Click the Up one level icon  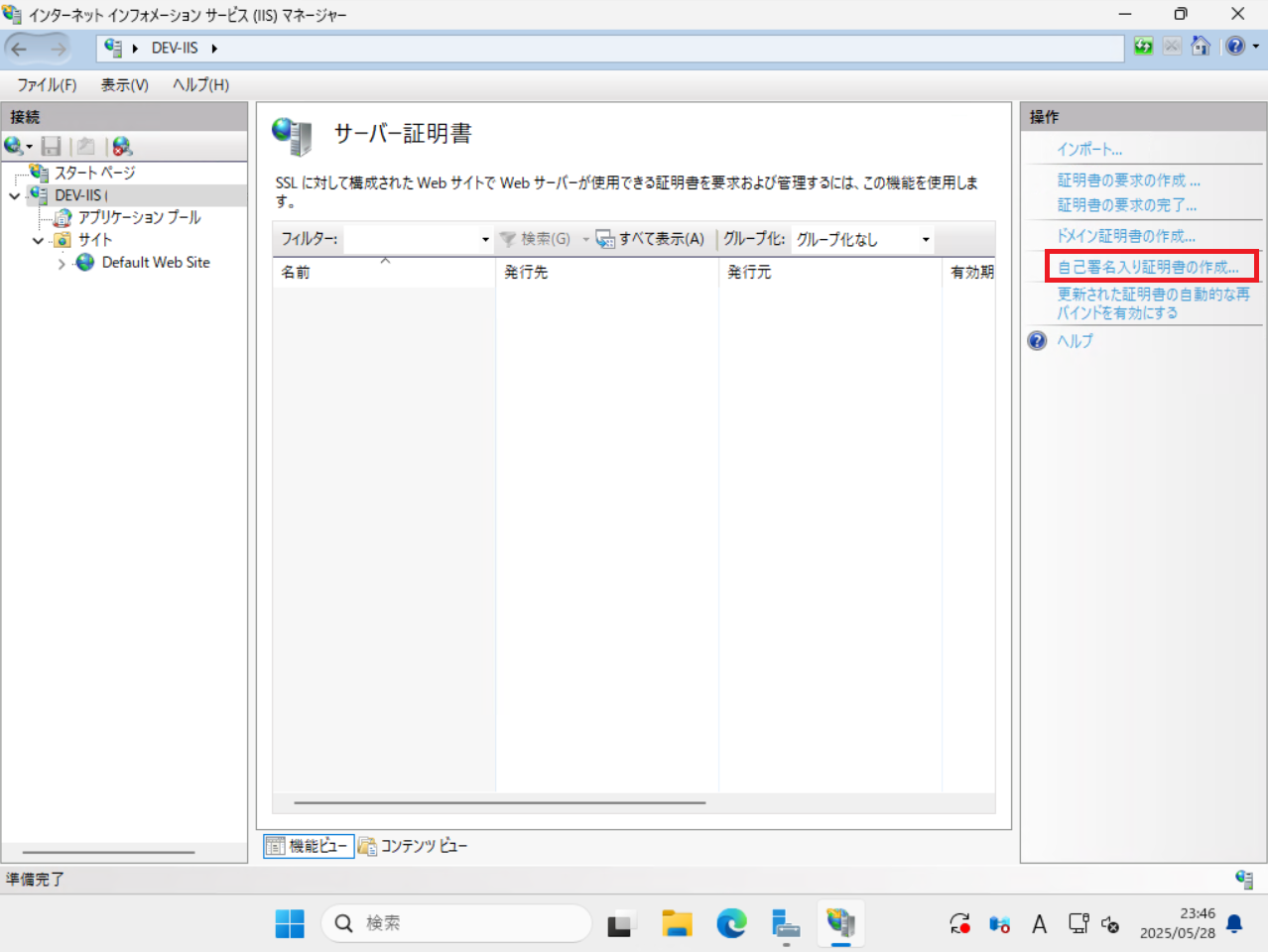(86, 147)
